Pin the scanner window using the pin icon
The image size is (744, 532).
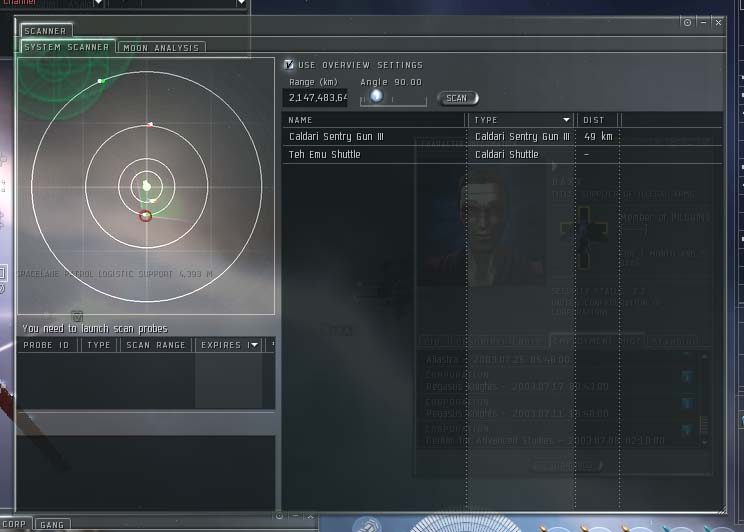pyautogui.click(x=687, y=22)
